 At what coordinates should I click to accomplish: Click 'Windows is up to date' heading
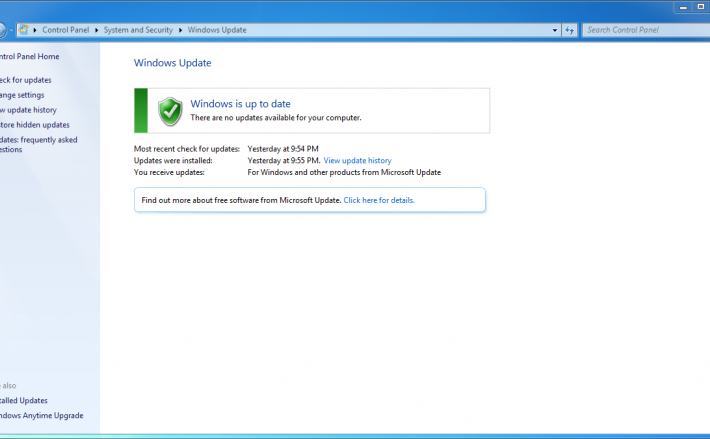240,104
